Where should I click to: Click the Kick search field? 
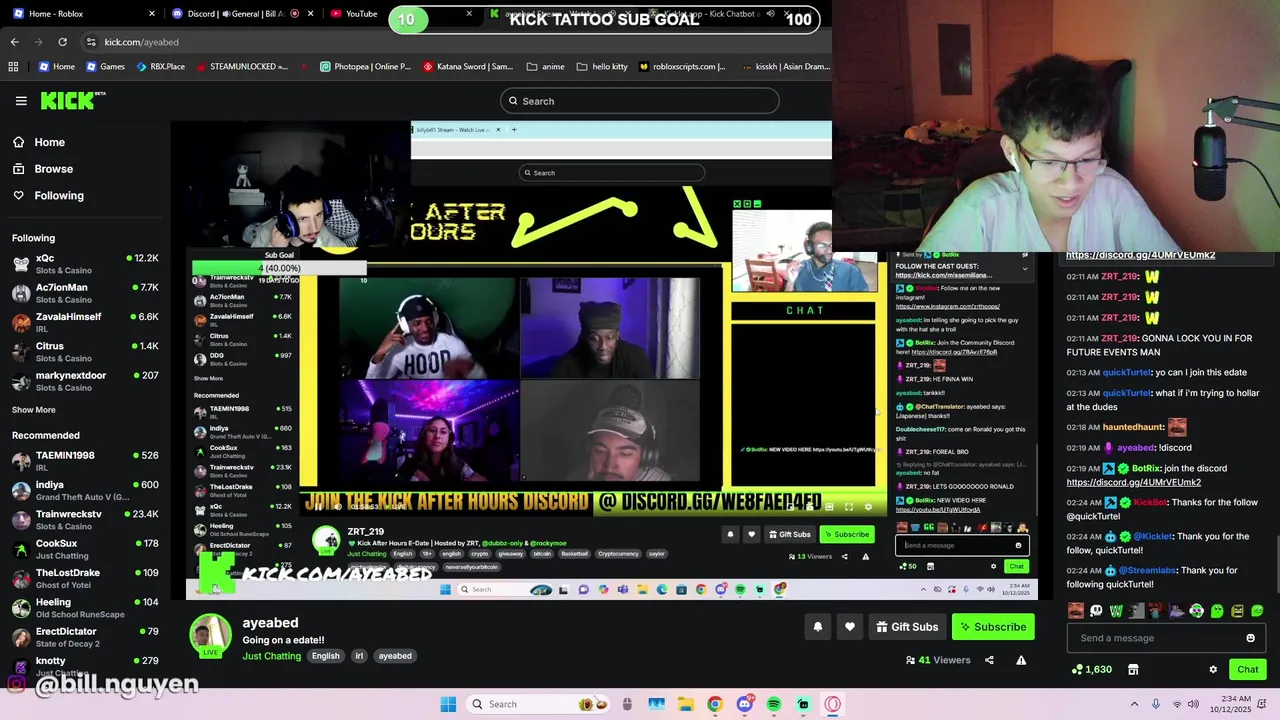click(640, 101)
